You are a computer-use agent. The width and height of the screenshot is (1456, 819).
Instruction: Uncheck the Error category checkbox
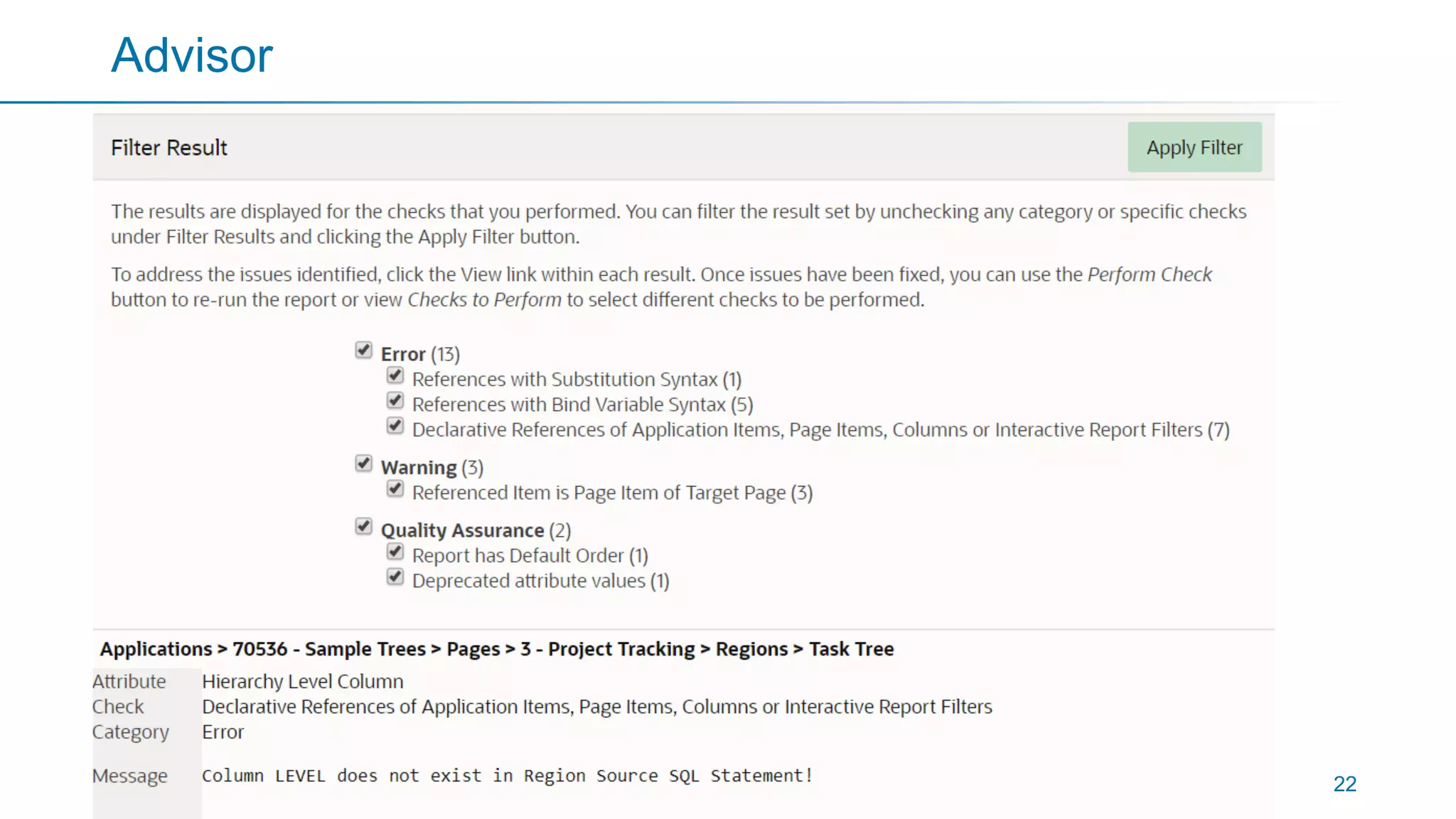363,350
